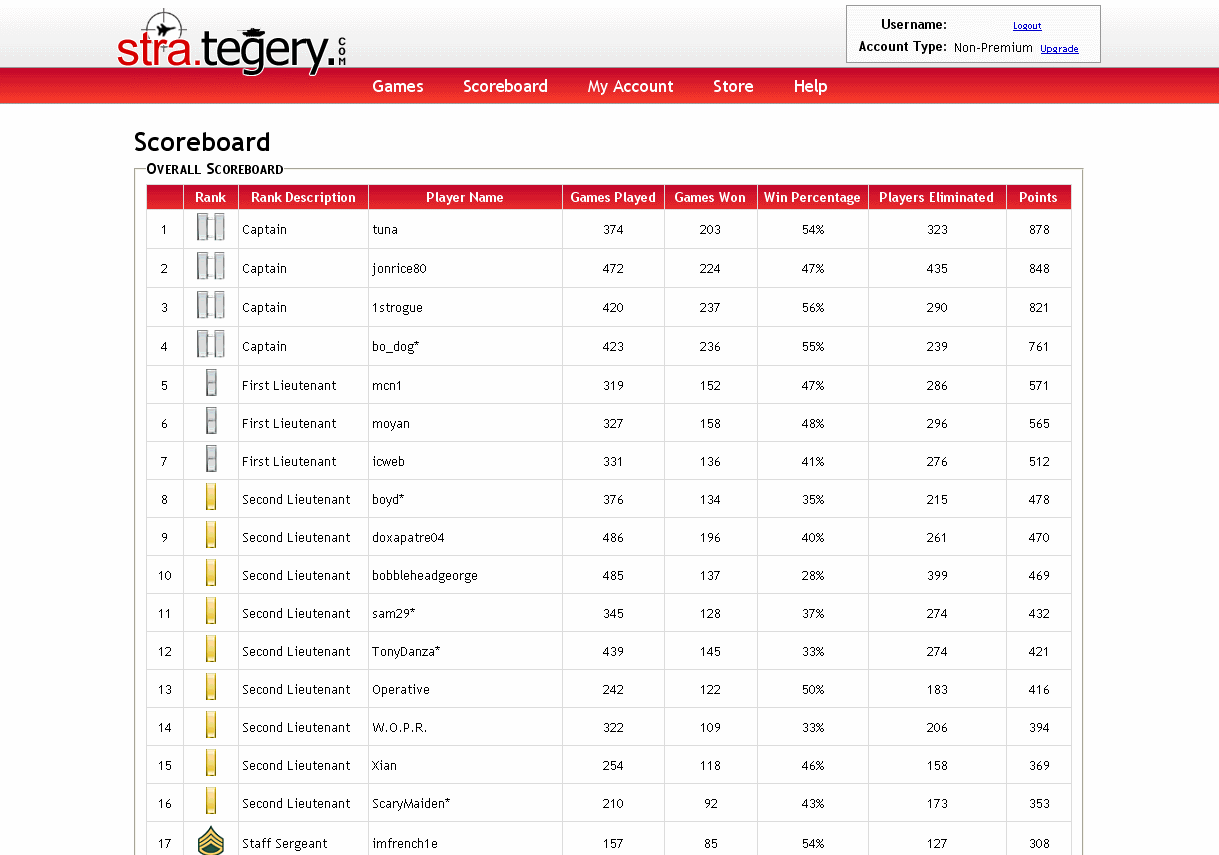Viewport: 1219px width, 855px height.
Task: Open the Scoreboard menu item
Action: click(505, 86)
